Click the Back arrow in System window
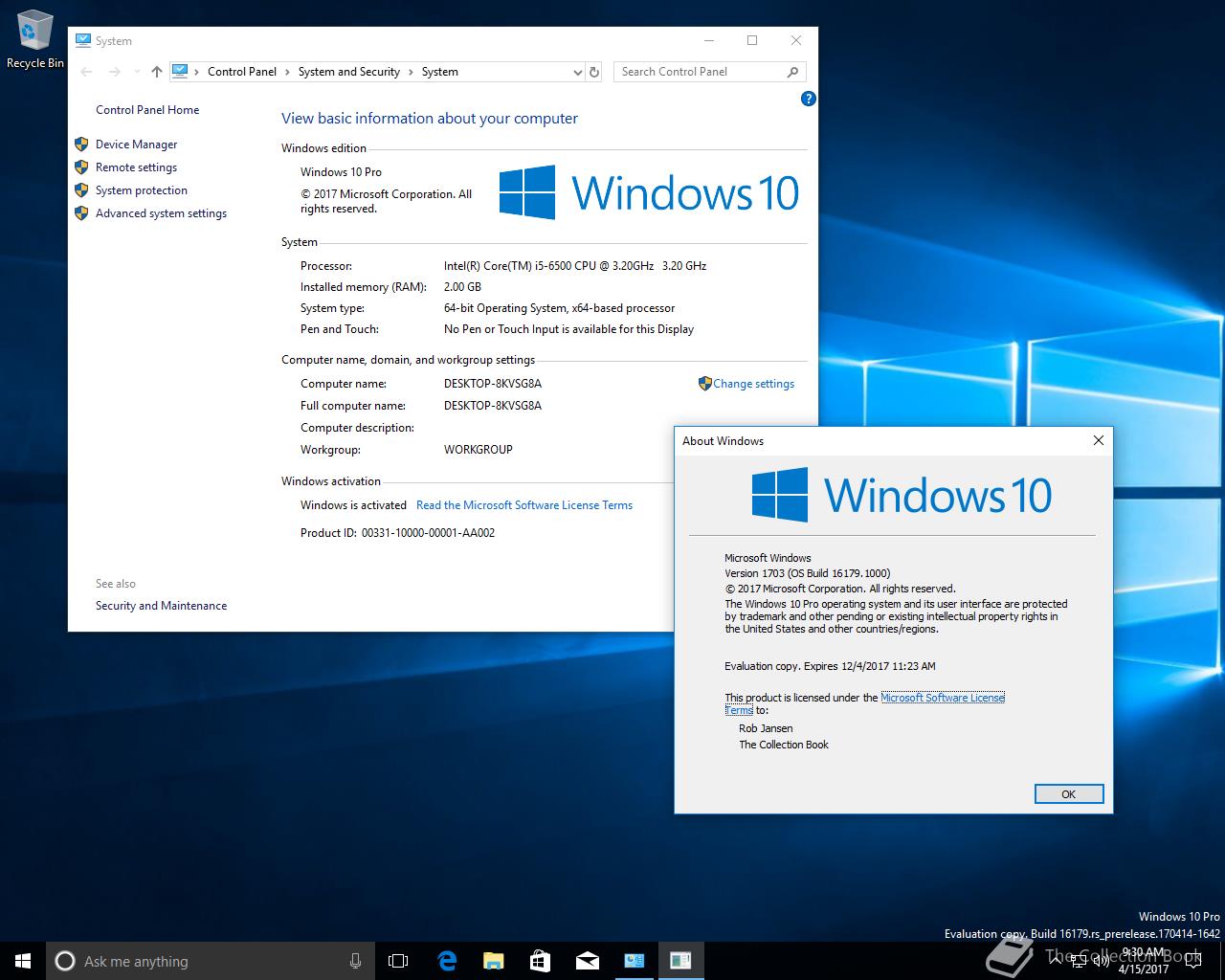The height and width of the screenshot is (980, 1225). [86, 72]
